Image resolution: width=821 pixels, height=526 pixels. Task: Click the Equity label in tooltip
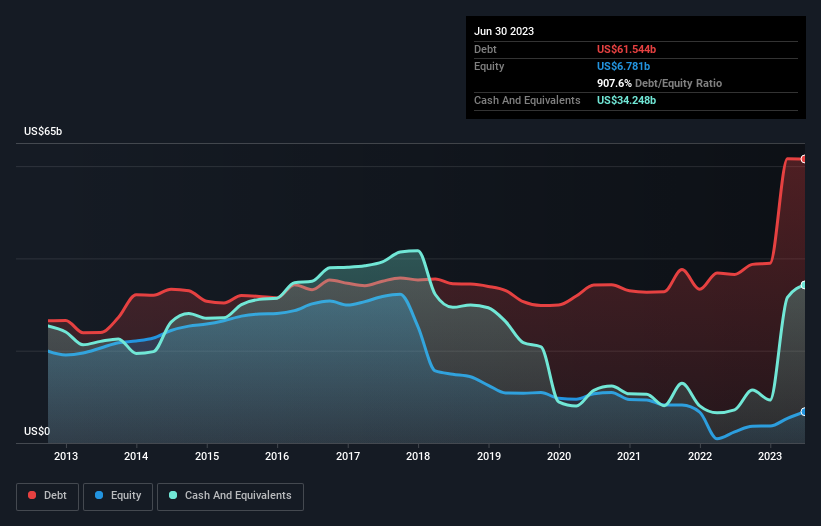tap(489, 66)
